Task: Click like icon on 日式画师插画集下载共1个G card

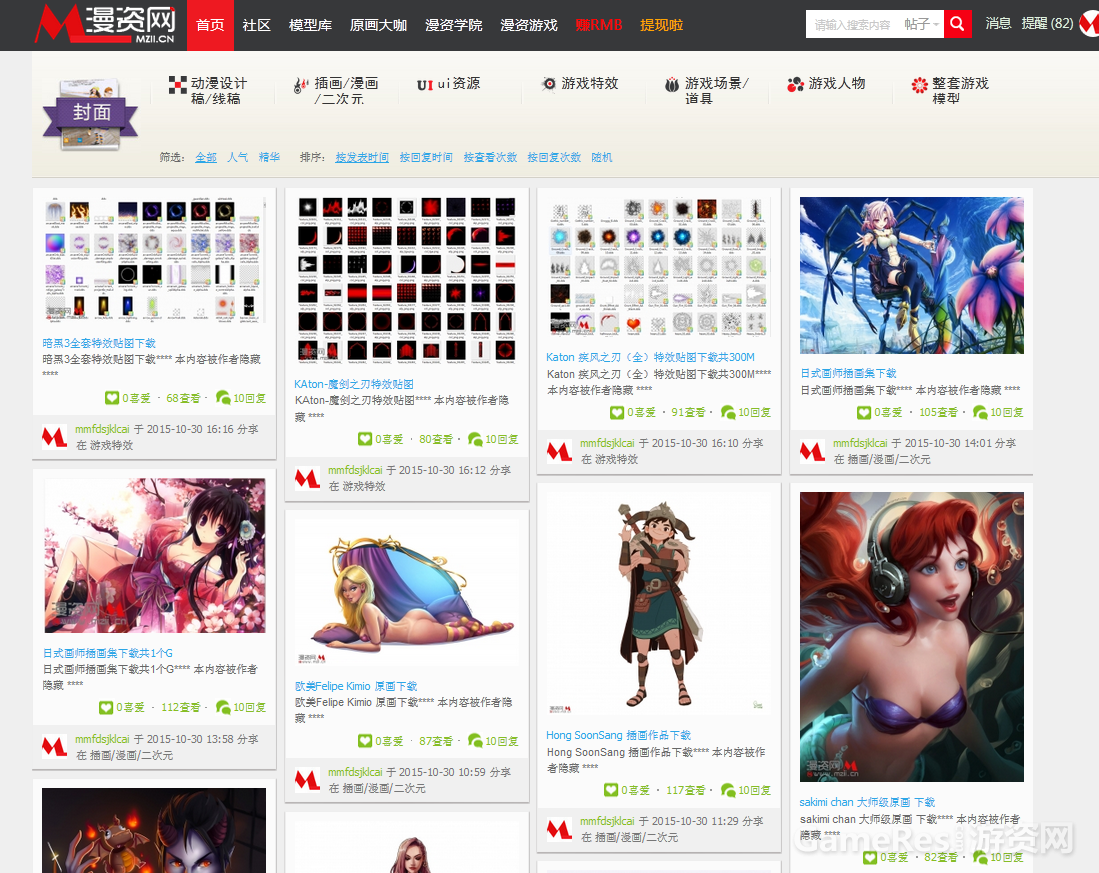Action: tap(106, 708)
